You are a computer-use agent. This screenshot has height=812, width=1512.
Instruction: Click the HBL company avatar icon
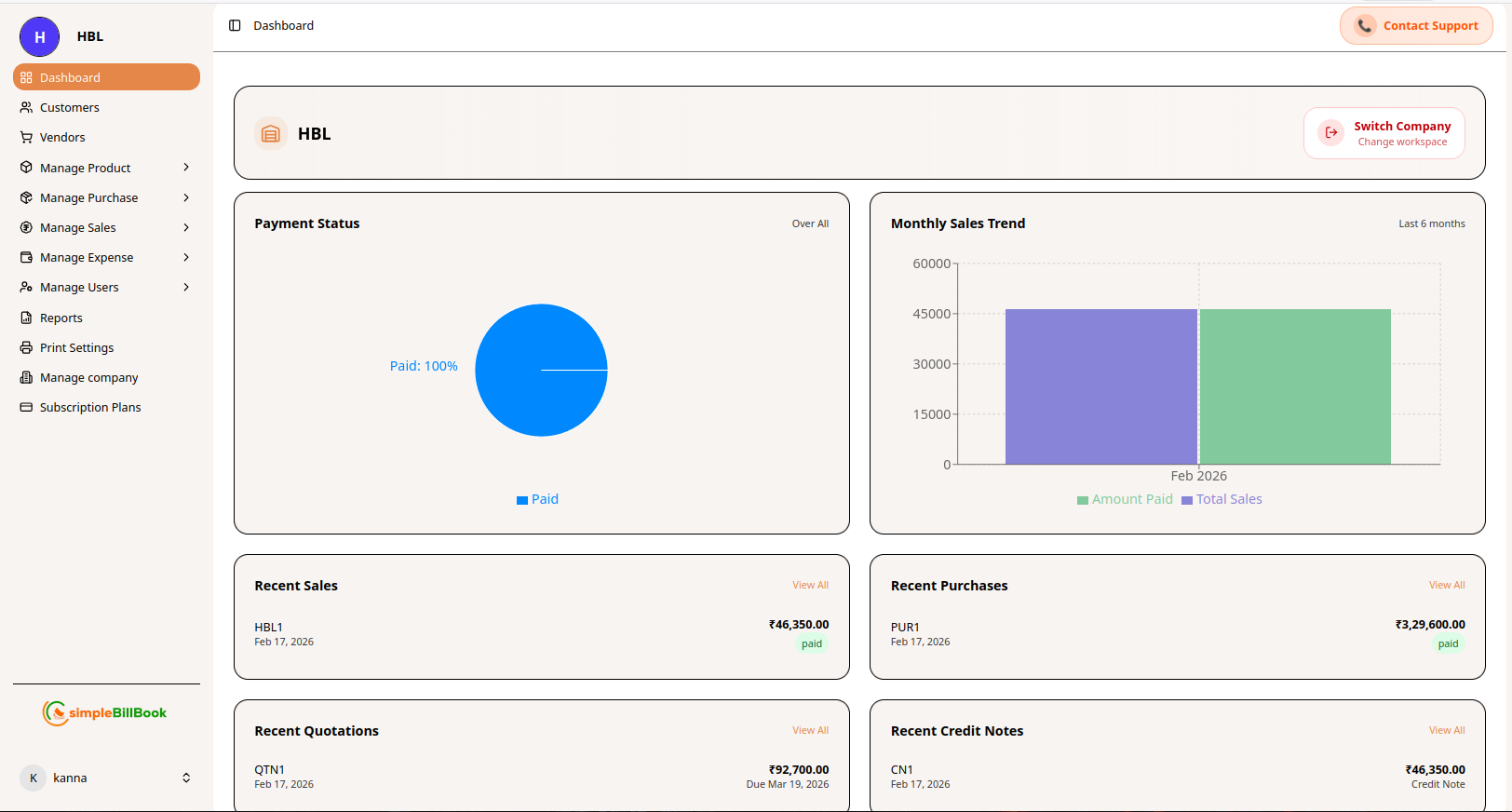click(39, 37)
